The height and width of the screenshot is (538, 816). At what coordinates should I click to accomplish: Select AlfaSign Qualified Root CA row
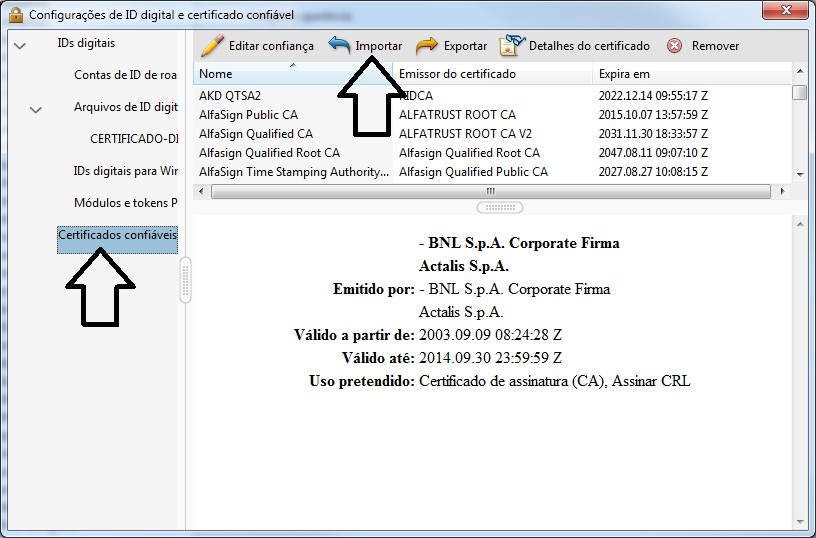coord(269,153)
